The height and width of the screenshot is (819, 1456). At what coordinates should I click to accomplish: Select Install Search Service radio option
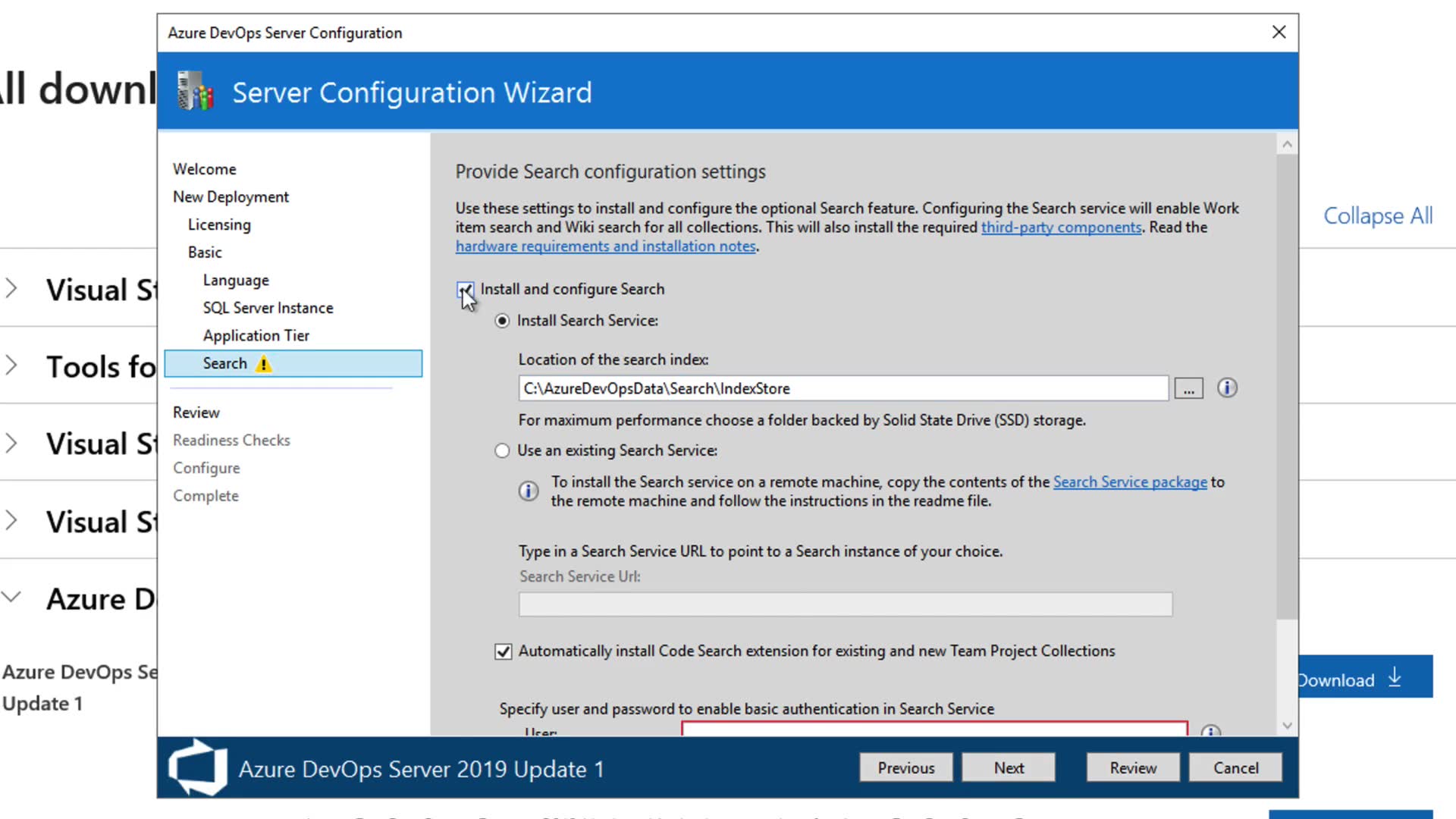tap(502, 321)
